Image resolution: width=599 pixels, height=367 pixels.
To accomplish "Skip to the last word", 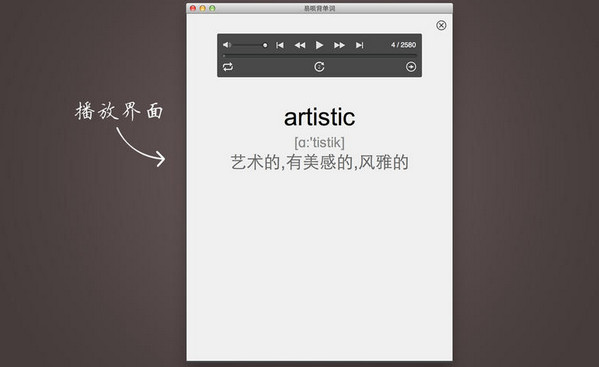I will 359,45.
